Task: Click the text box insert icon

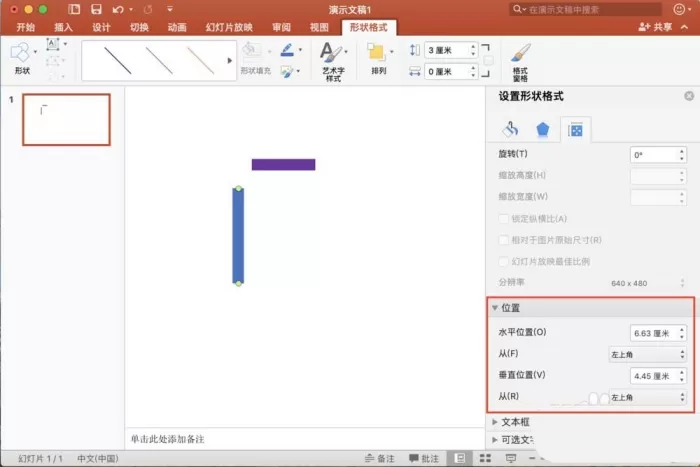Action: [x=53, y=44]
